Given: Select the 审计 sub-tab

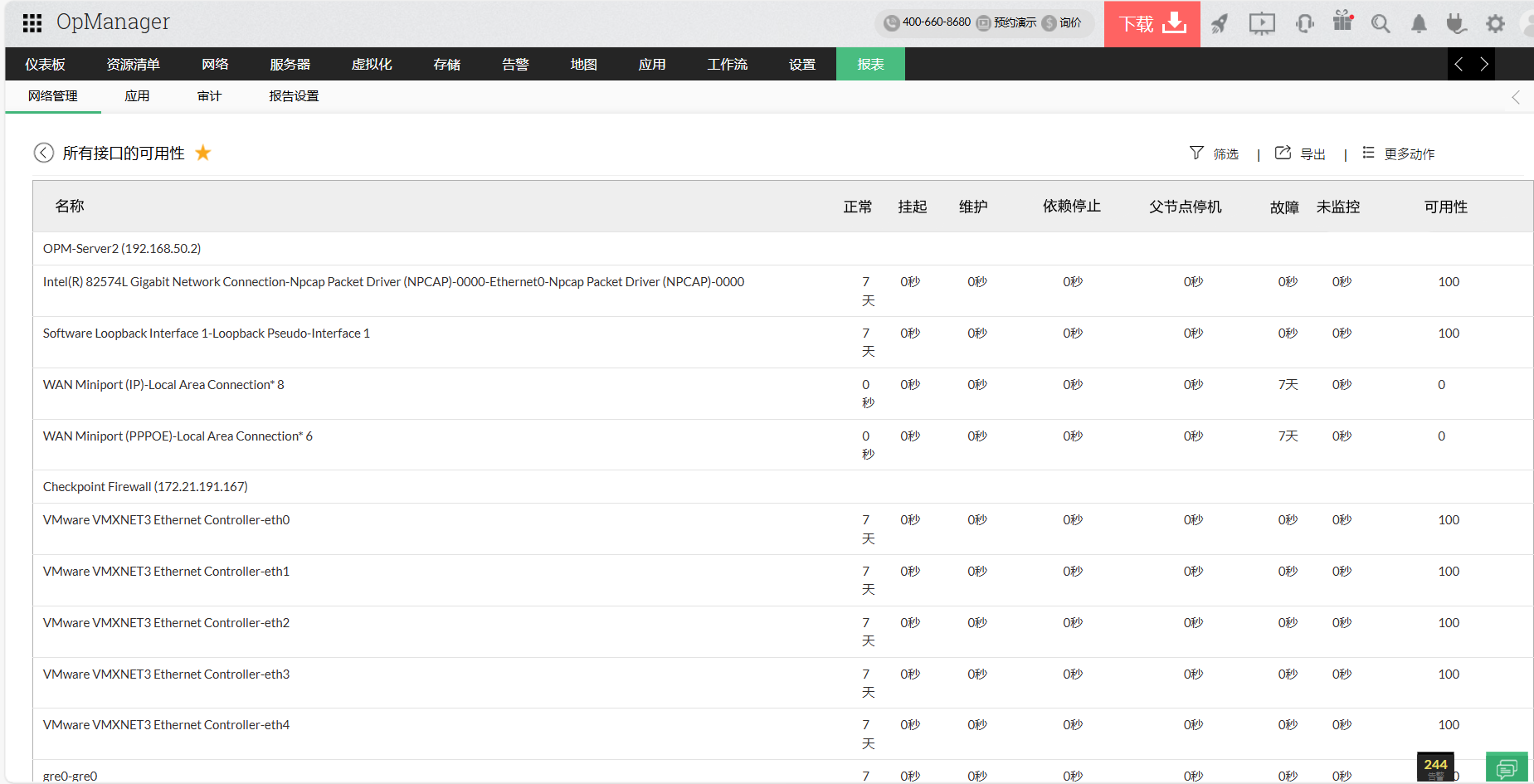Looking at the screenshot, I should coord(209,96).
